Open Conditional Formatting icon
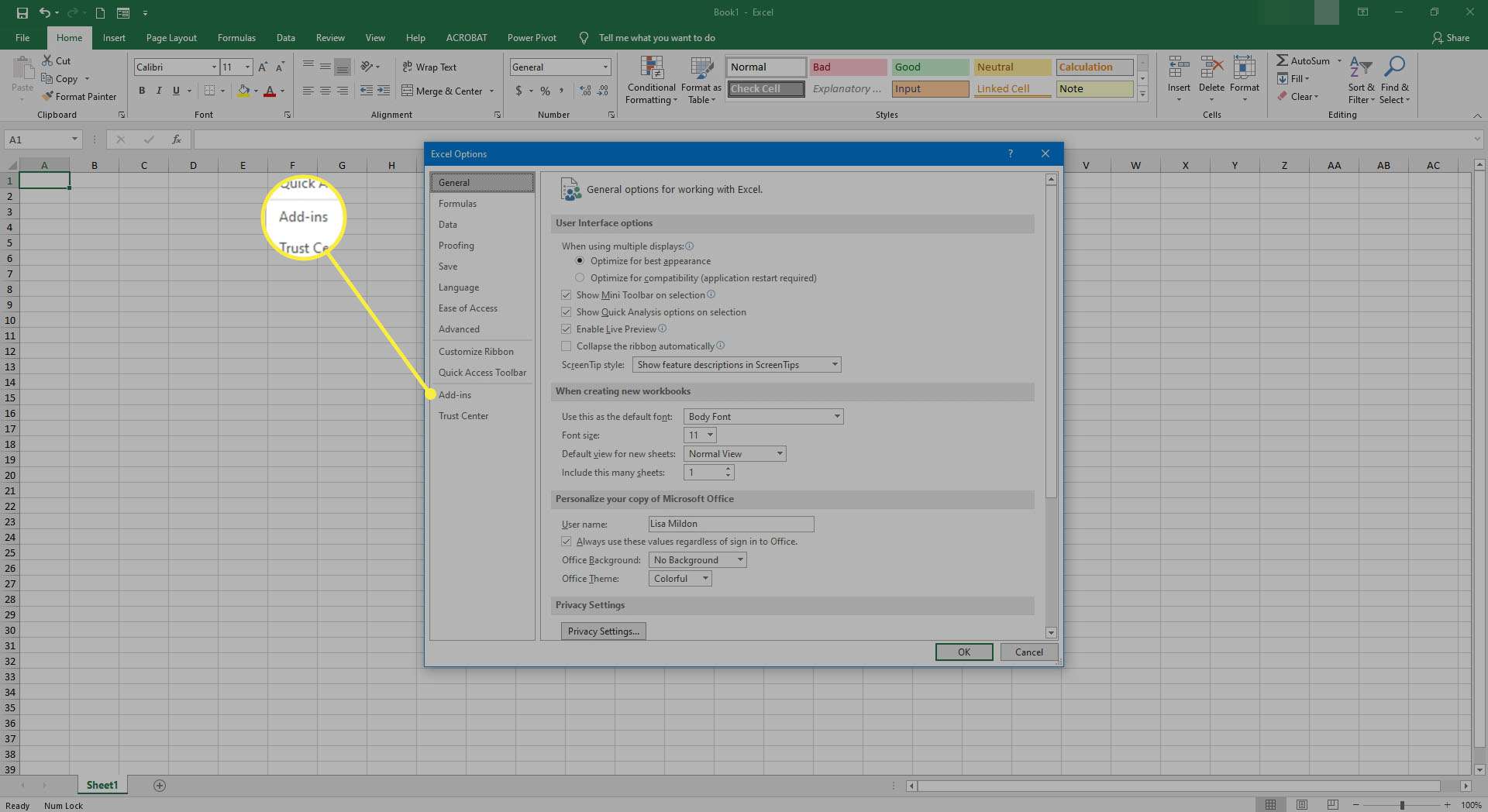 652,68
